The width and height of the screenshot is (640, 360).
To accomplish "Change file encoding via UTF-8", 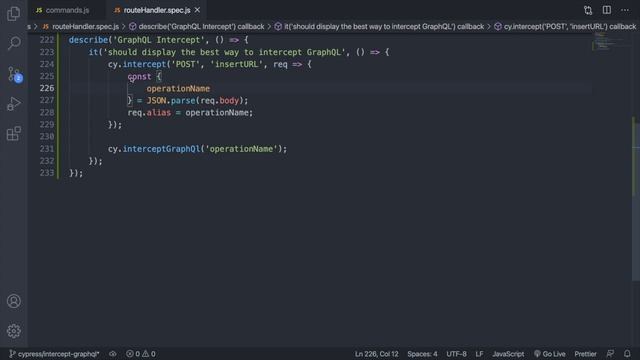I will click(x=456, y=354).
